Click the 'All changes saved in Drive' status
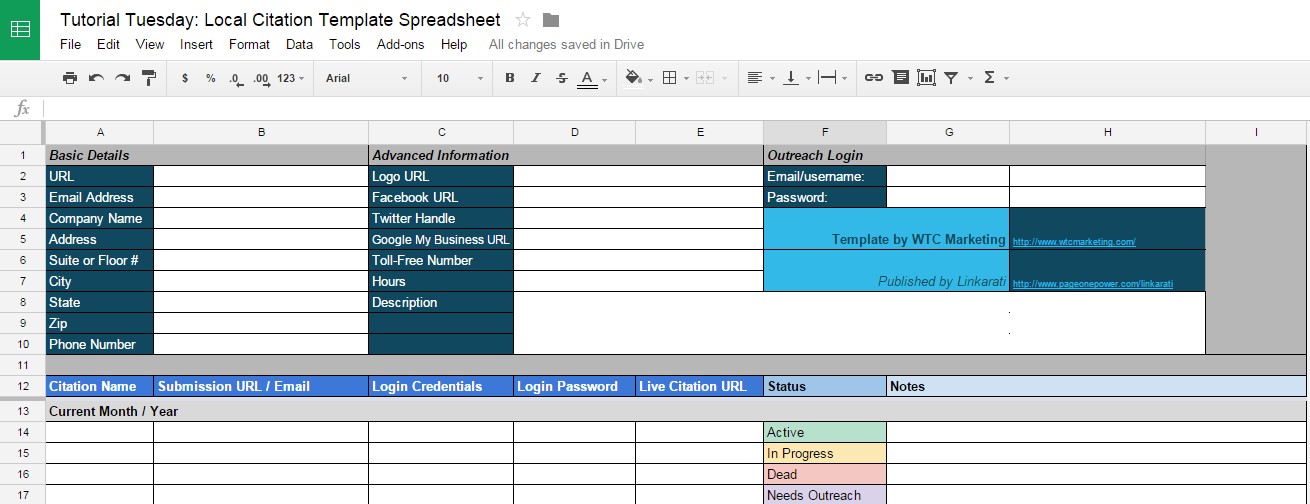This screenshot has height=504, width=1310. pos(566,44)
